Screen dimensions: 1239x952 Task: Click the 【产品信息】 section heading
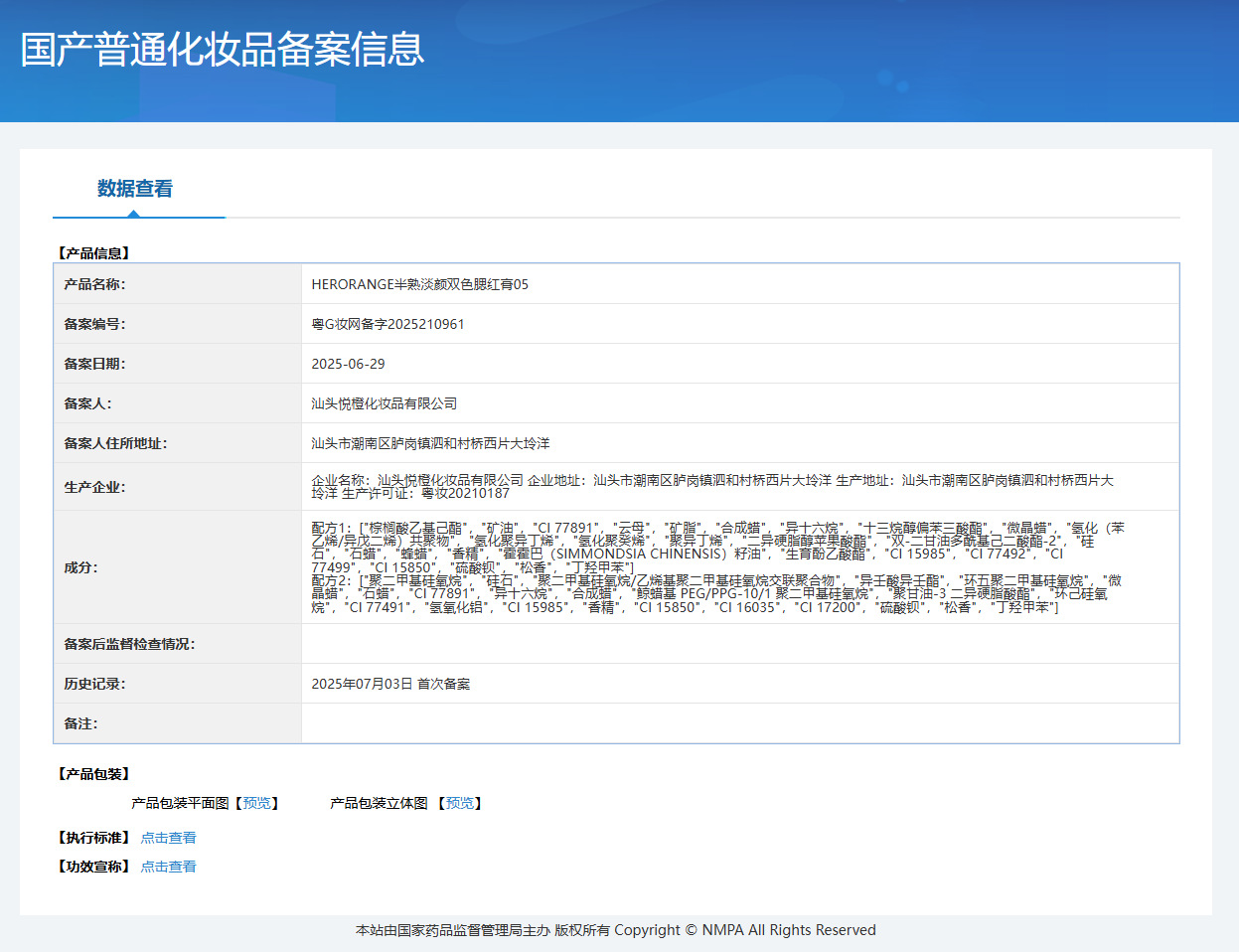tap(93, 253)
